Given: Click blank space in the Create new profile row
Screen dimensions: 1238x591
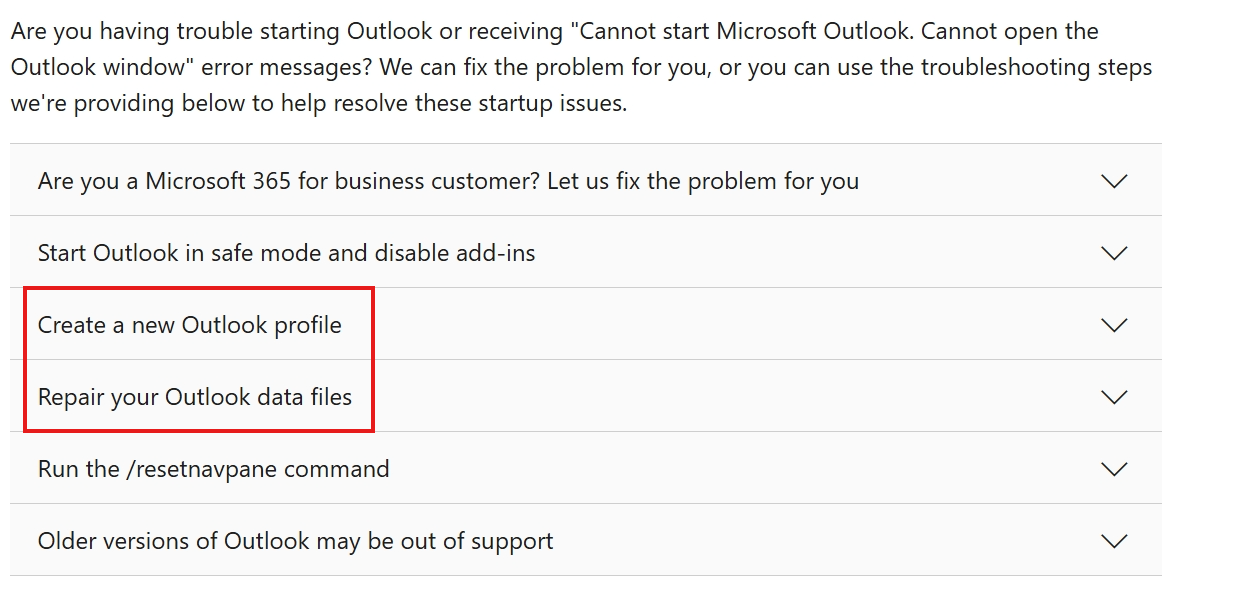Looking at the screenshot, I should point(700,325).
